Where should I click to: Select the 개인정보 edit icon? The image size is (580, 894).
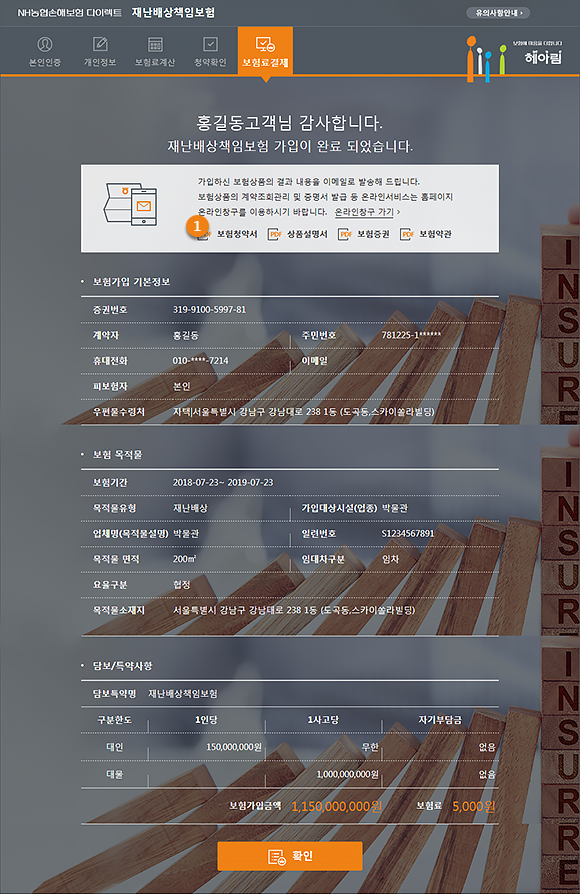point(100,44)
